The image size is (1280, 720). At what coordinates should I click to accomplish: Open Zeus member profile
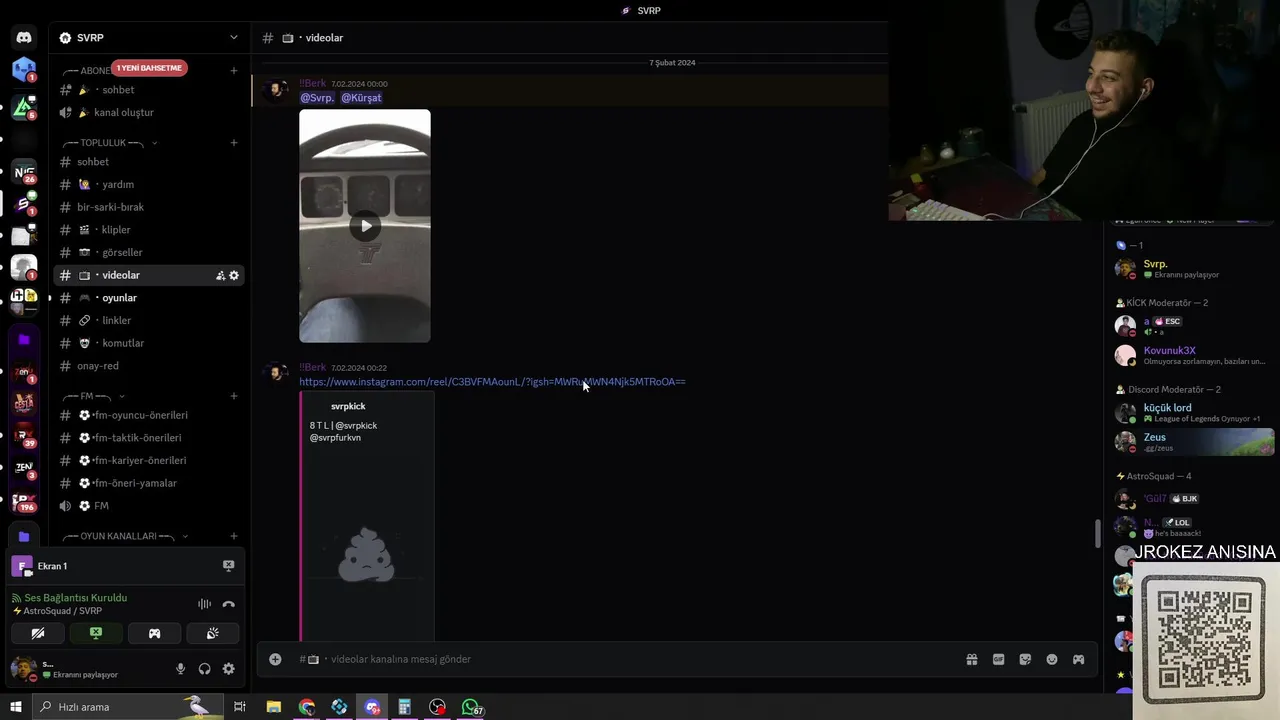(x=1195, y=442)
